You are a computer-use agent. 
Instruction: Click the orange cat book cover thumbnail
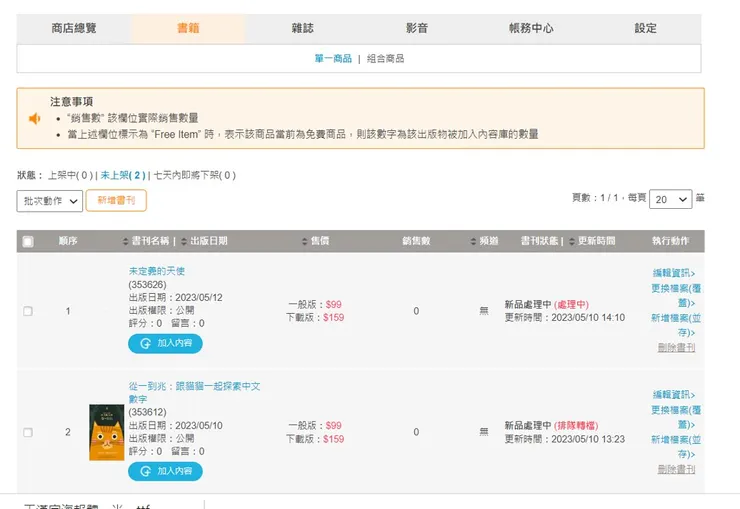coord(107,432)
